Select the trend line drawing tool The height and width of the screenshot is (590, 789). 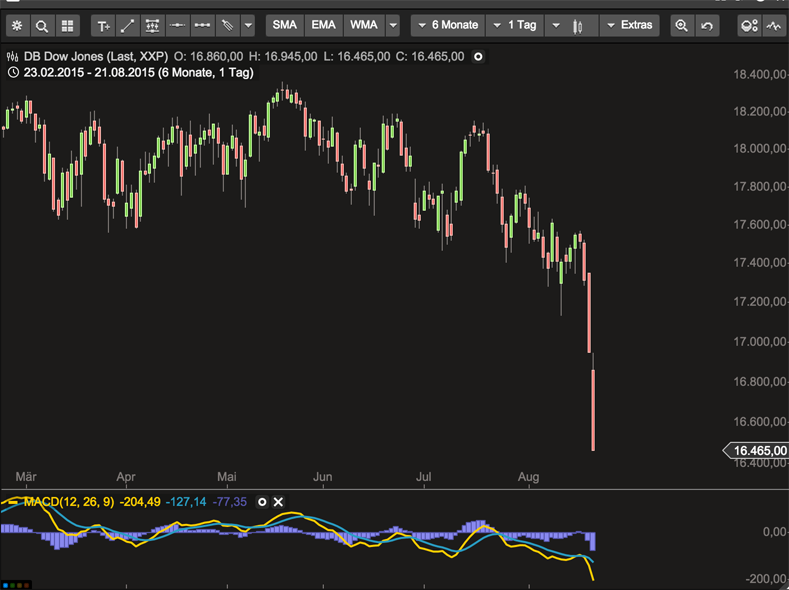click(x=128, y=26)
